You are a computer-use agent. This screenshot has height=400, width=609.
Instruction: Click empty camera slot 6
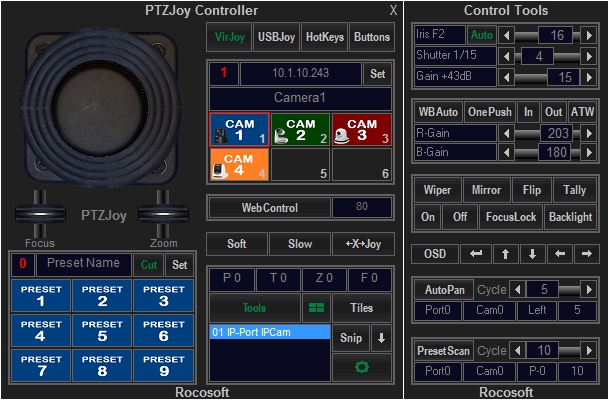[362, 164]
